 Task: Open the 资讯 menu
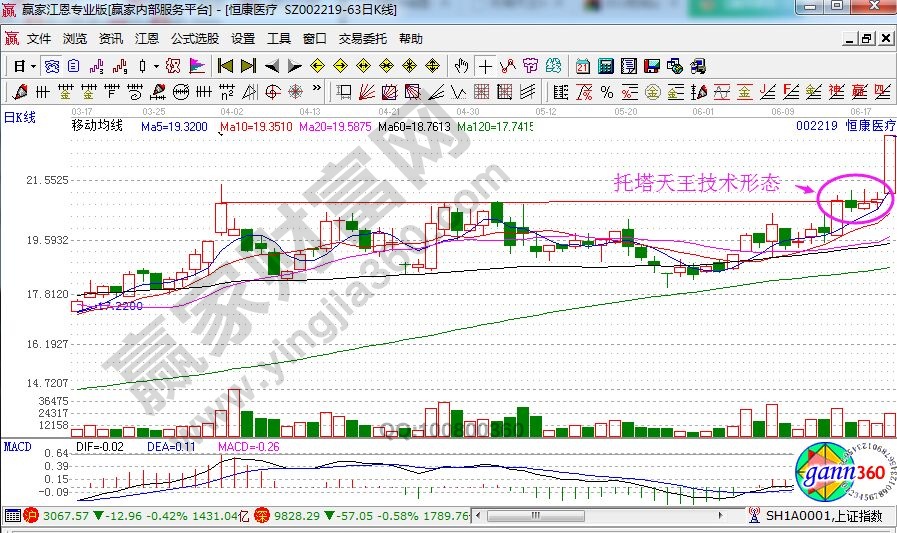pos(111,38)
